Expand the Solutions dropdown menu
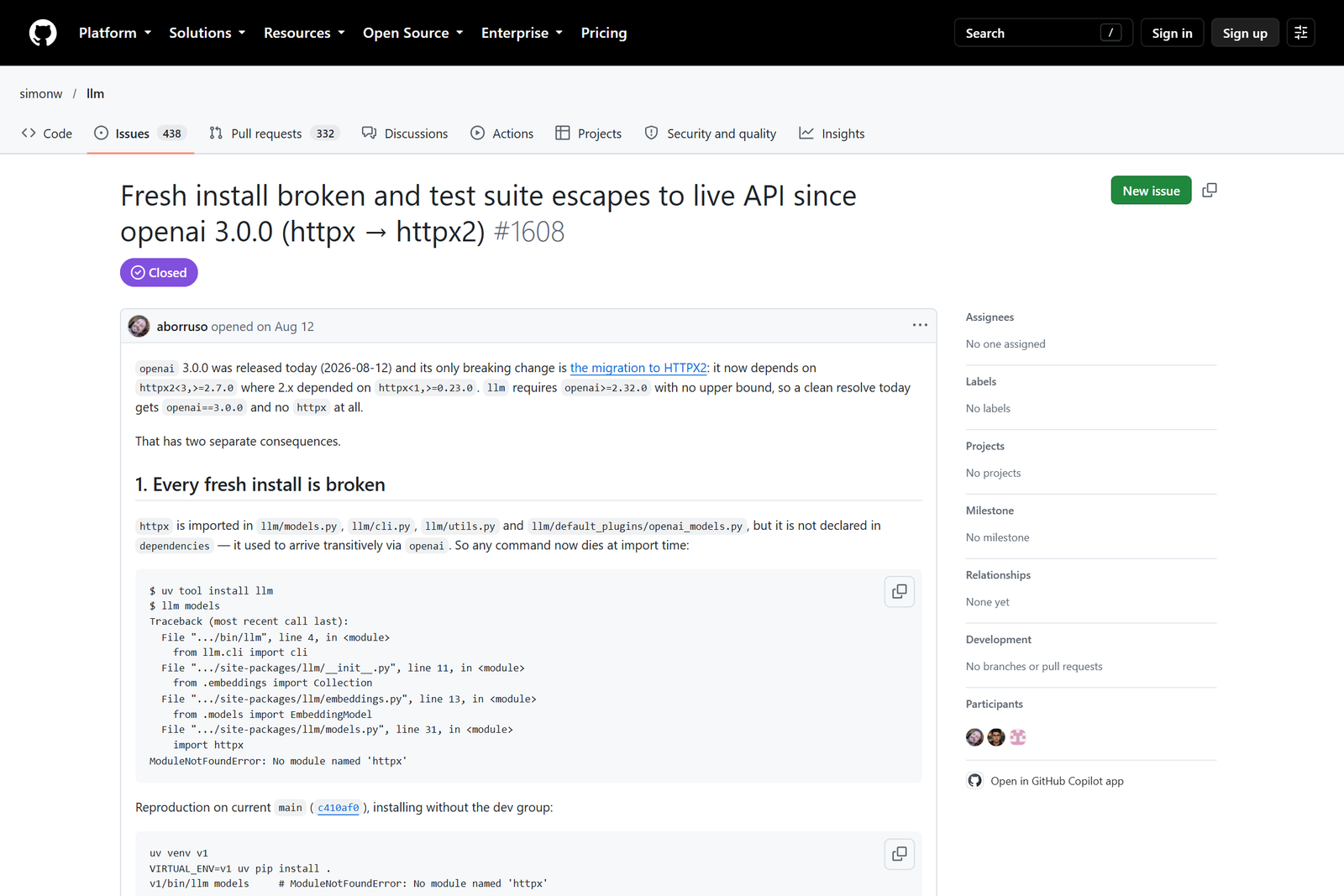 point(207,33)
